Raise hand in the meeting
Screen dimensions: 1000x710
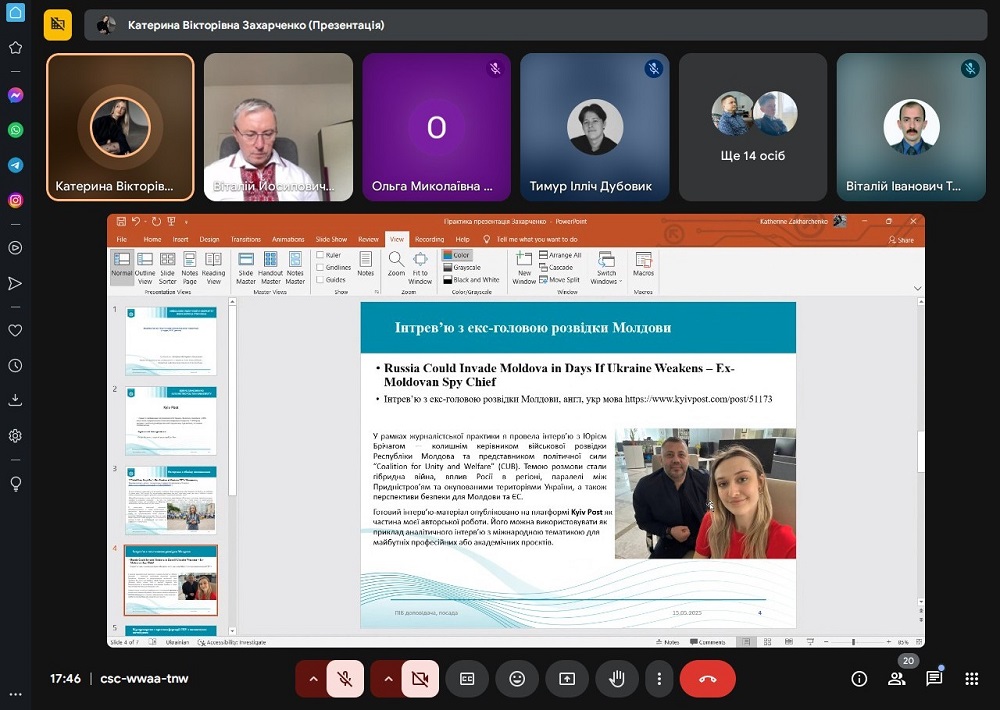(617, 679)
